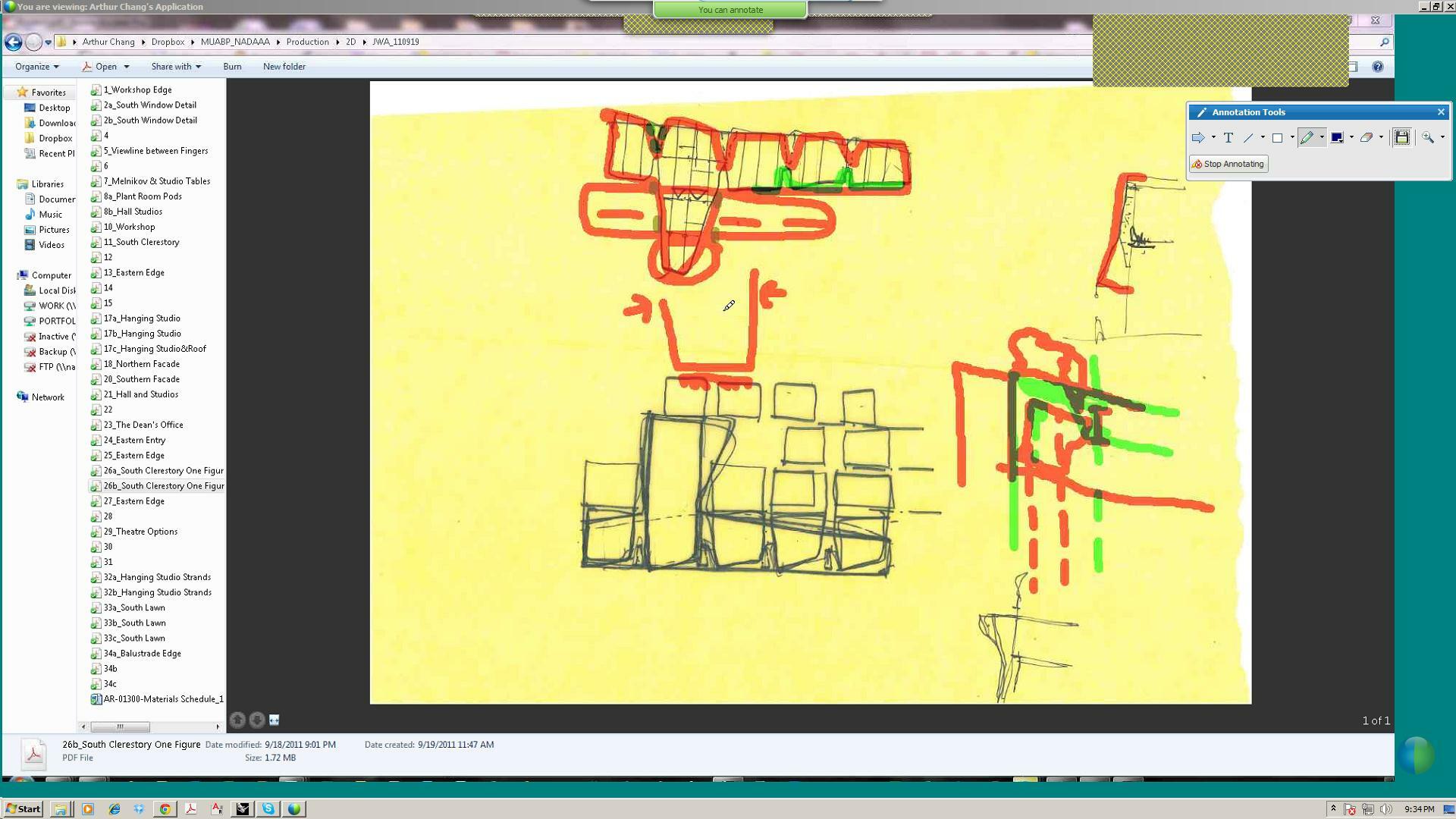This screenshot has height=819, width=1456.
Task: Expand the line tool dropdown
Action: tap(1263, 137)
